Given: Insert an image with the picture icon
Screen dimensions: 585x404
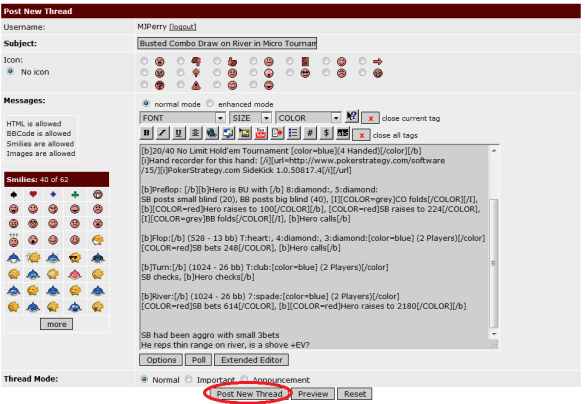Looking at the screenshot, I should pos(244,133).
